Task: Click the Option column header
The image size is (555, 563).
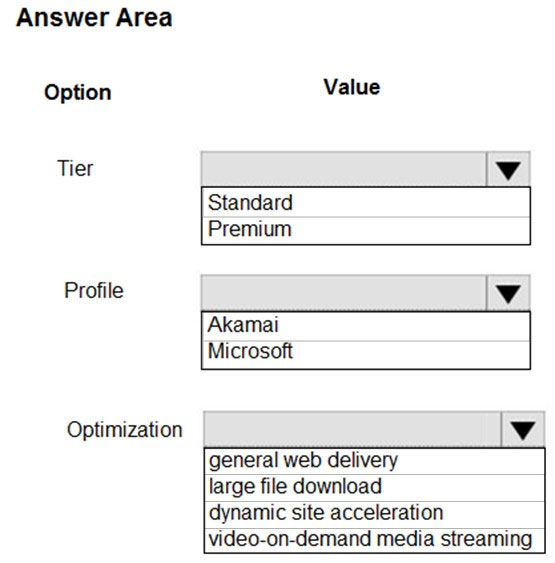Action: [78, 93]
